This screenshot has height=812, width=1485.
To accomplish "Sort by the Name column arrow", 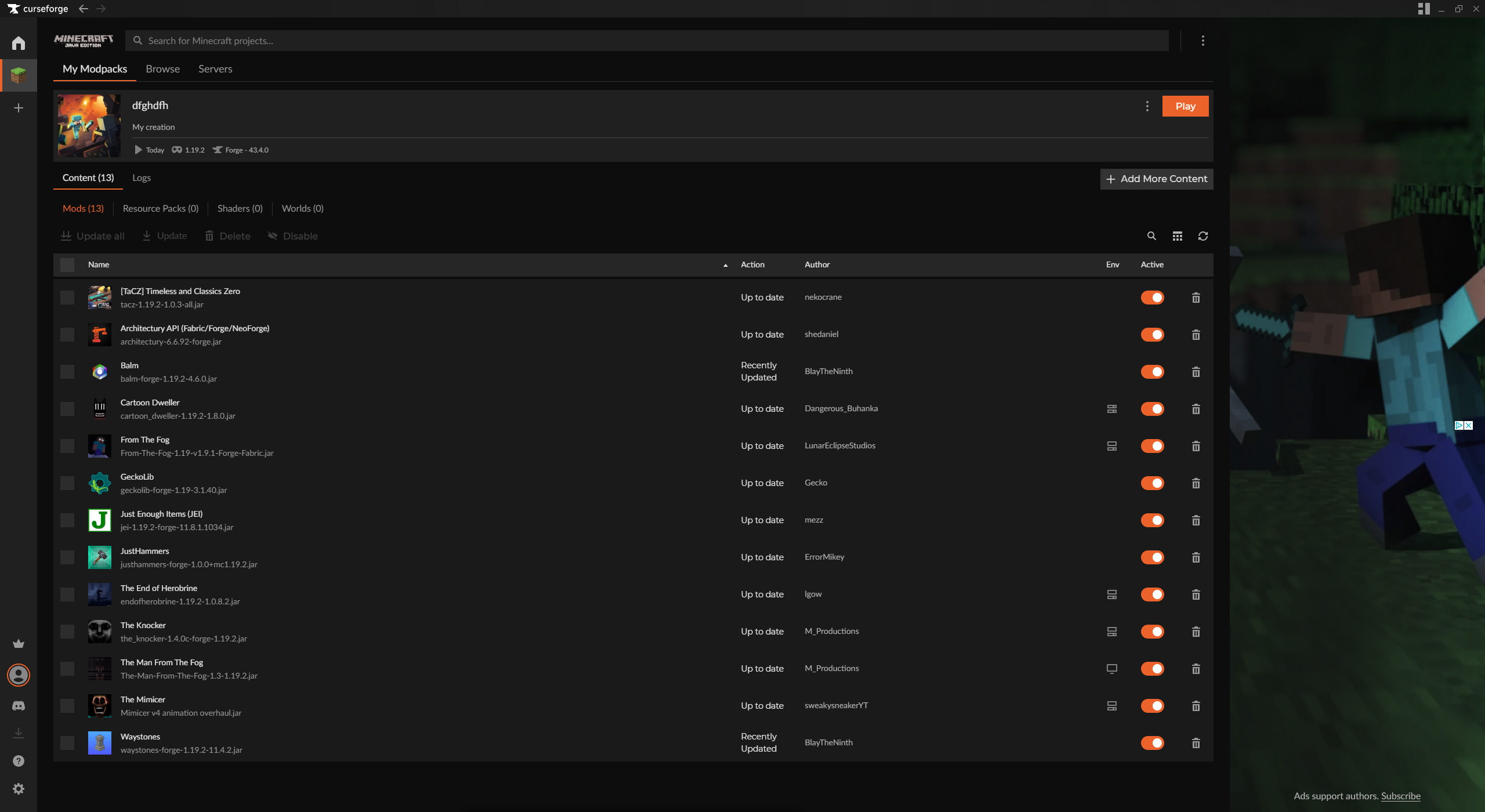I will [725, 265].
